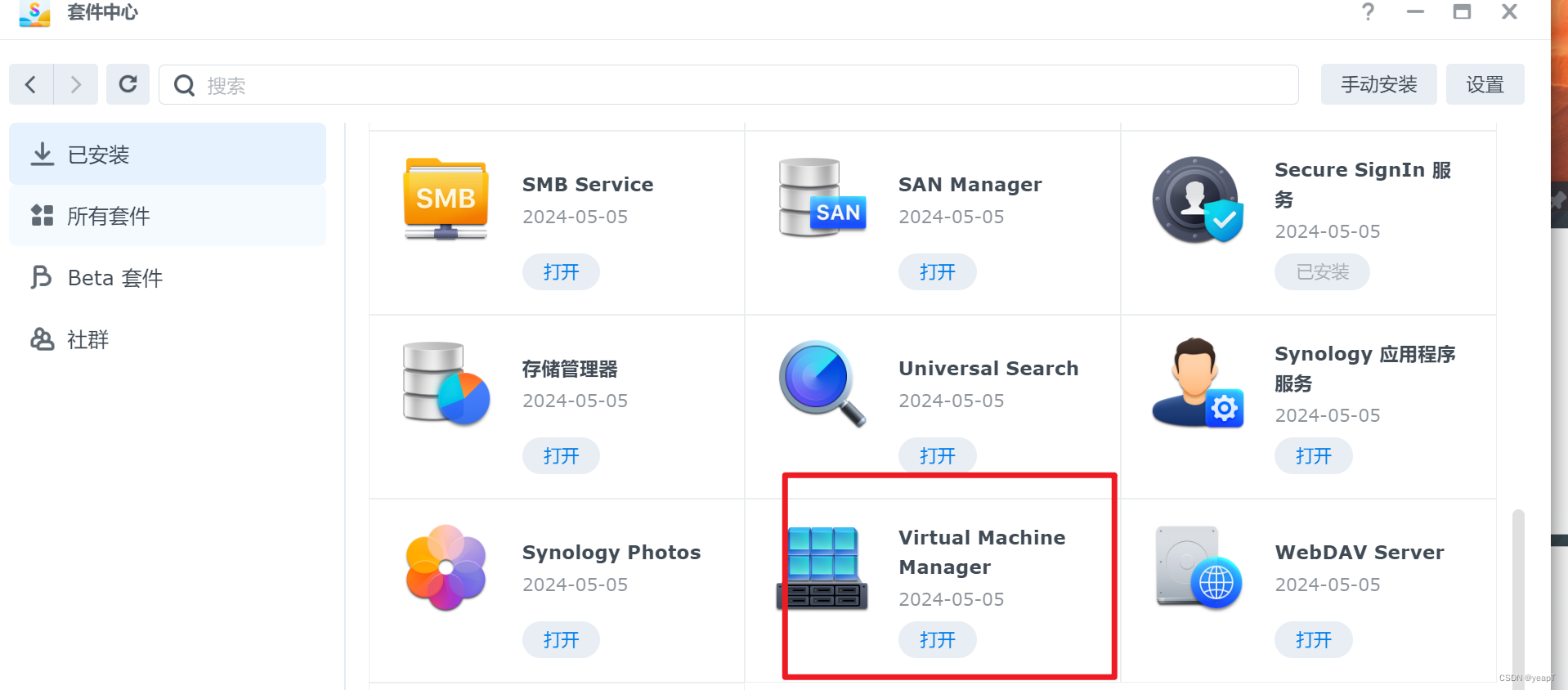Click the Secure SignIn shield icon
1568x690 pixels.
click(1198, 199)
